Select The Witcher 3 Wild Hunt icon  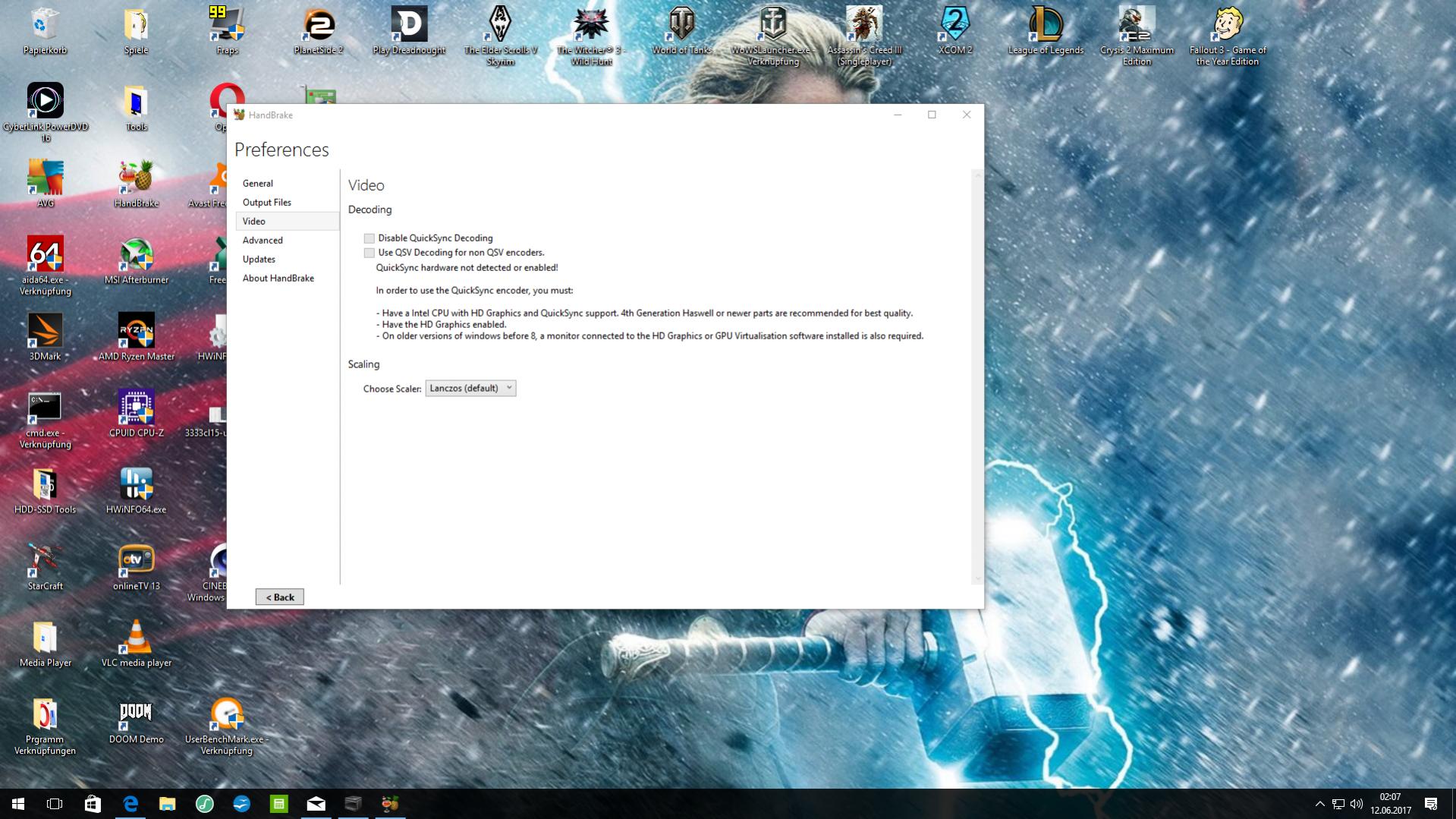click(591, 36)
